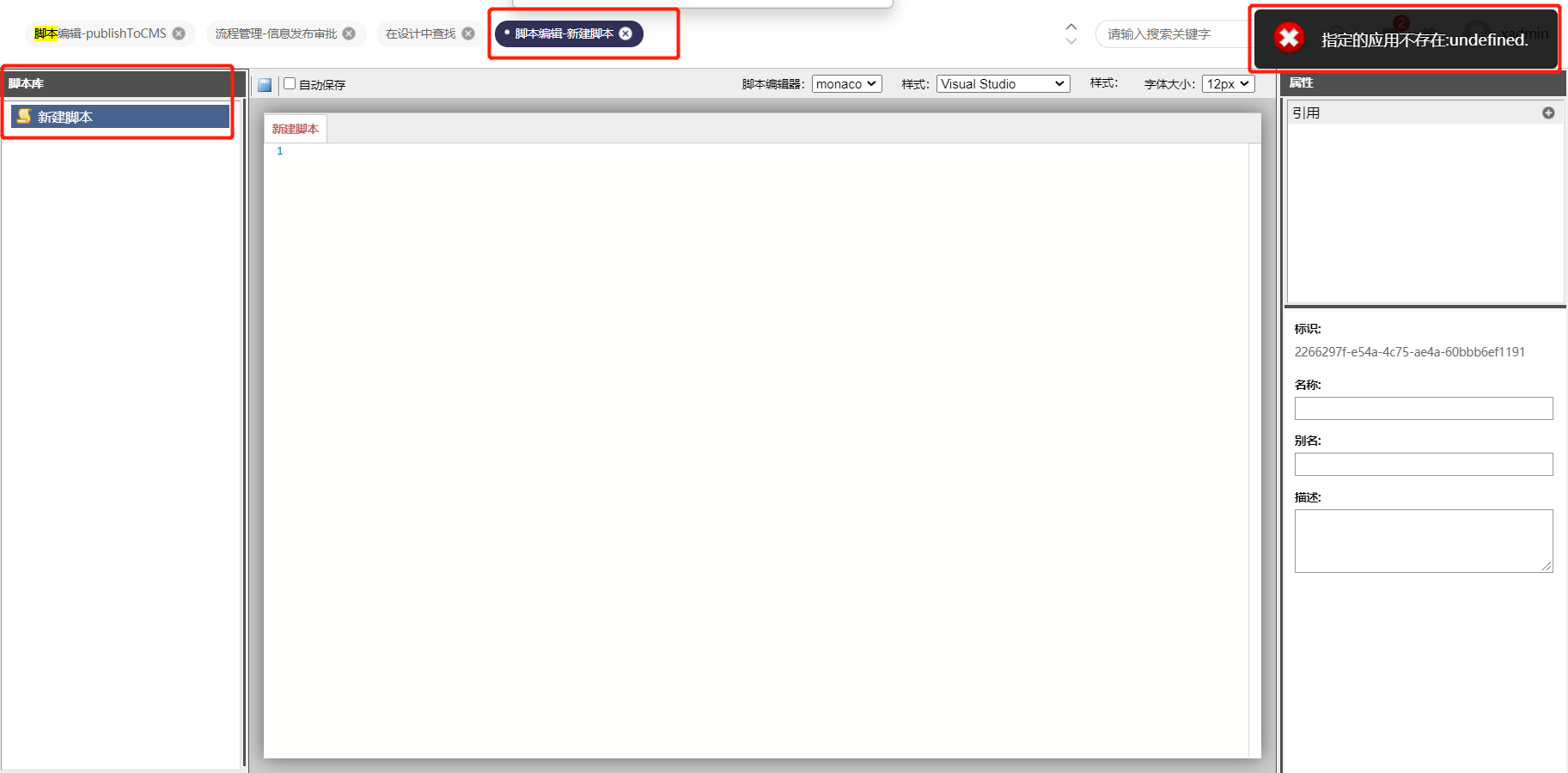Screen dimensions: 1568x773
Task: Close the 脚本编辑-新建脚本 tab
Action: (x=625, y=33)
